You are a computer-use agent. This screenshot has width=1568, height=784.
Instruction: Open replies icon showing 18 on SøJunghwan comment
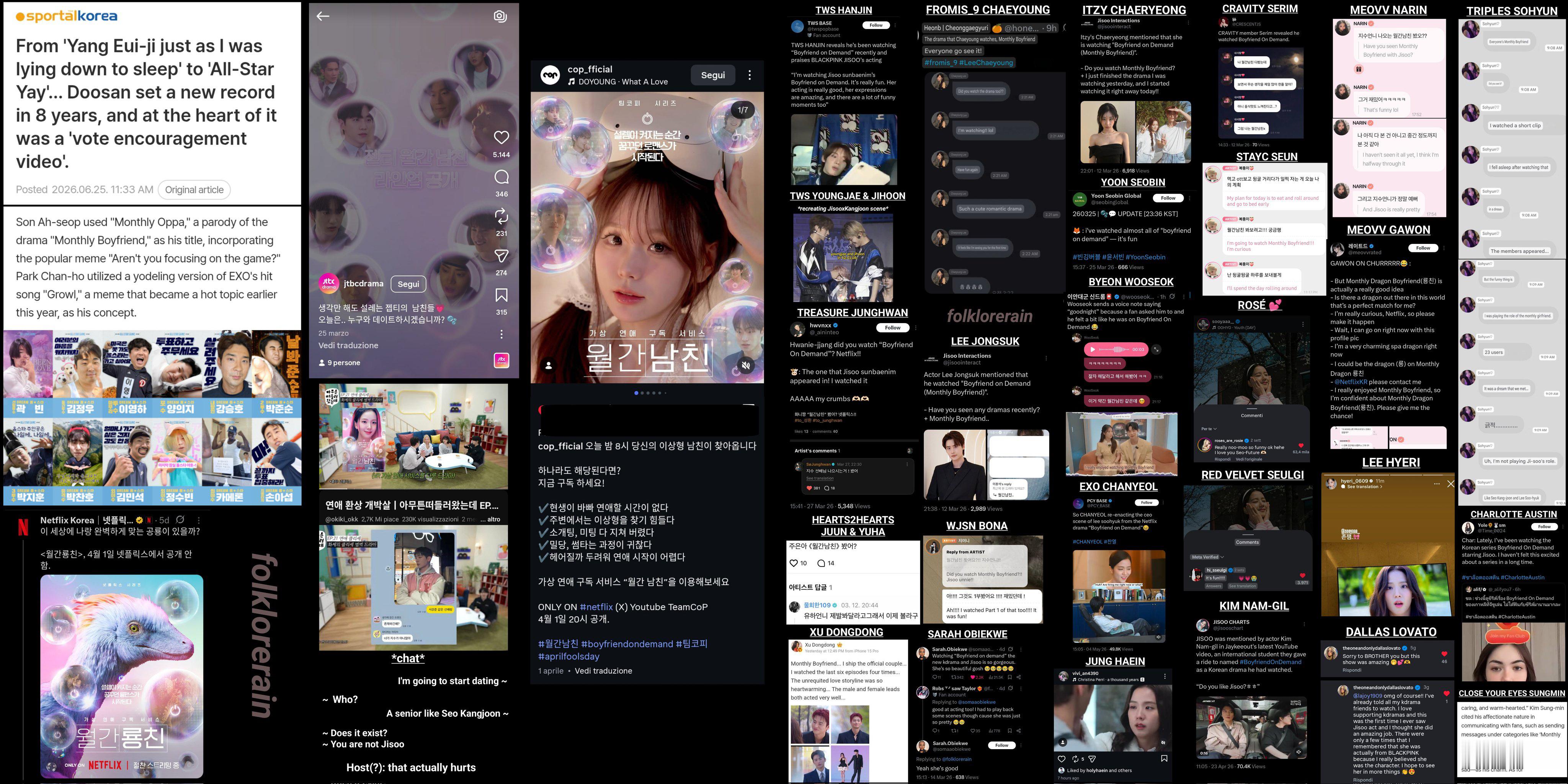[x=827, y=488]
